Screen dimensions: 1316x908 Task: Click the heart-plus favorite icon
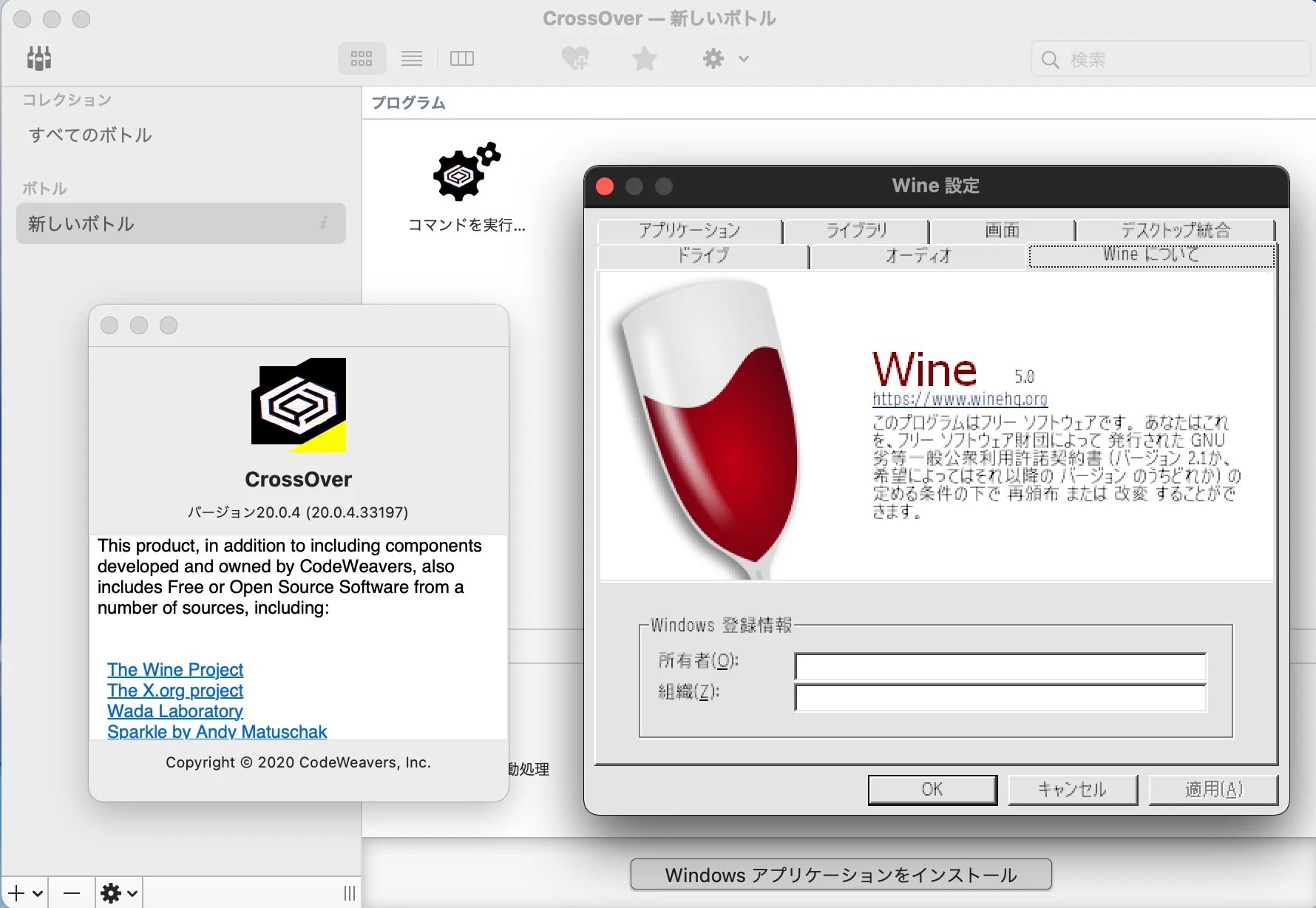[574, 58]
